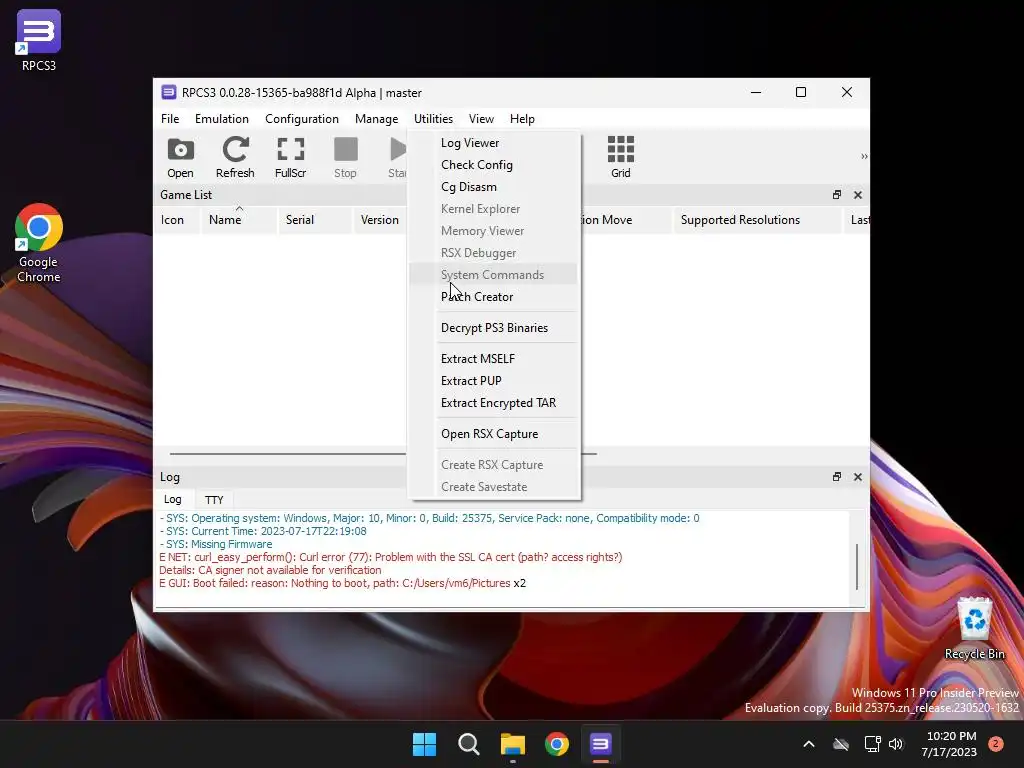Open the File menu
The height and width of the screenshot is (768, 1024).
170,119
